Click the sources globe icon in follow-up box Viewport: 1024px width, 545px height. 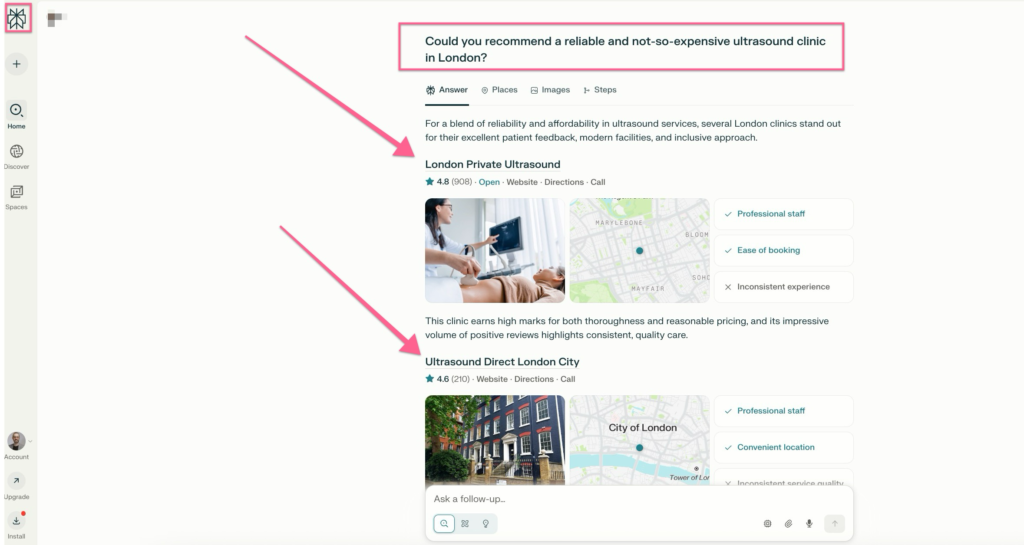pyautogui.click(x=767, y=523)
